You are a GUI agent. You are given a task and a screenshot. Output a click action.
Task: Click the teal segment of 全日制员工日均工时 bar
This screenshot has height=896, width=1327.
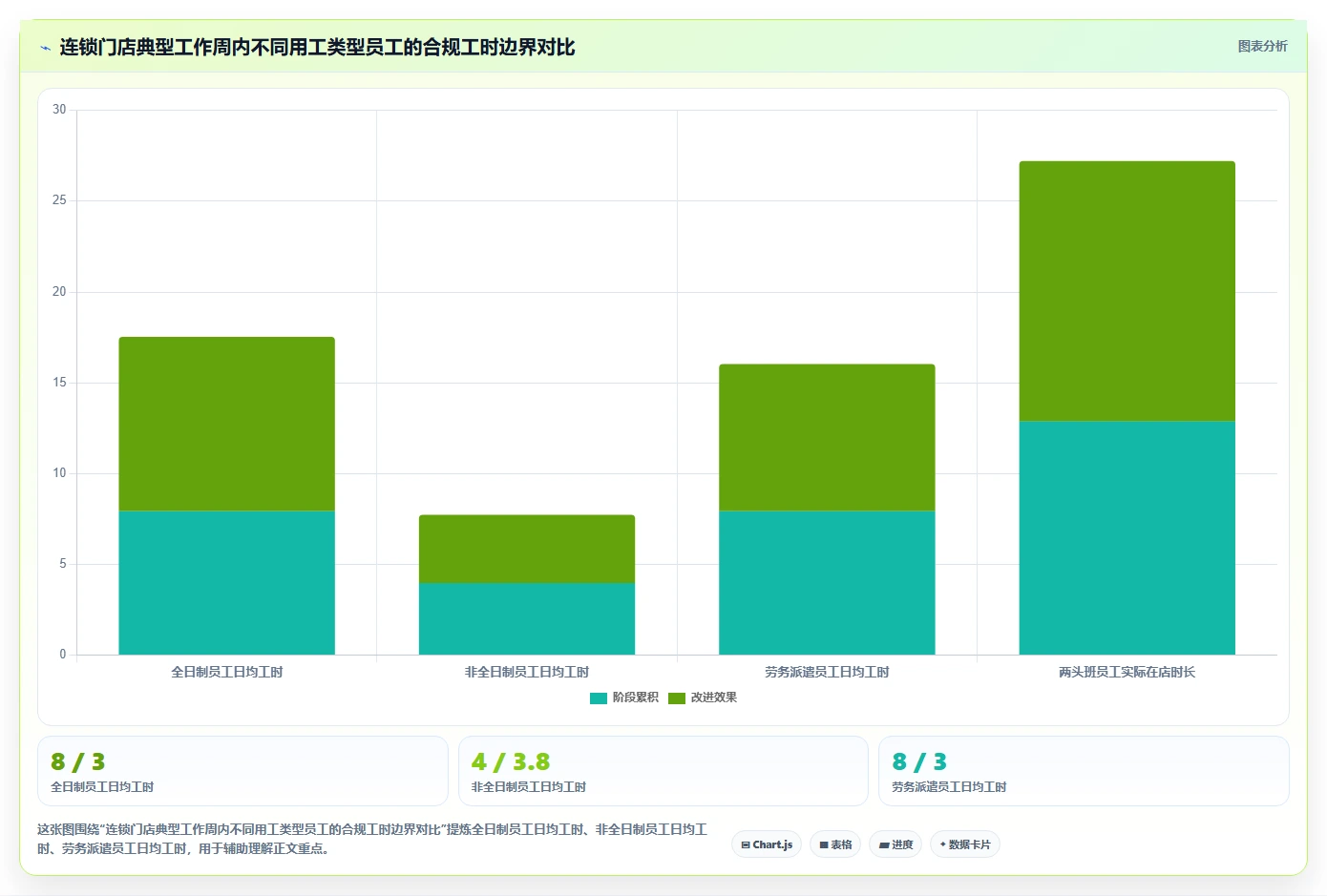pyautogui.click(x=226, y=583)
